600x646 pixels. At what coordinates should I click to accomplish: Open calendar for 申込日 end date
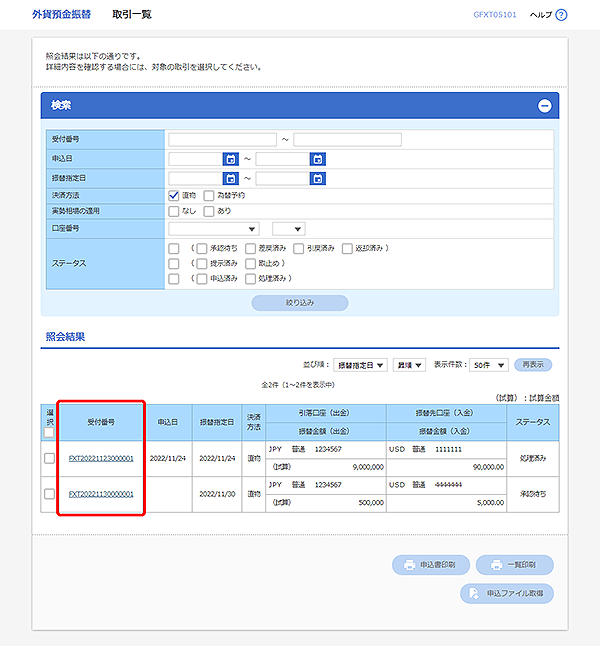tap(318, 159)
